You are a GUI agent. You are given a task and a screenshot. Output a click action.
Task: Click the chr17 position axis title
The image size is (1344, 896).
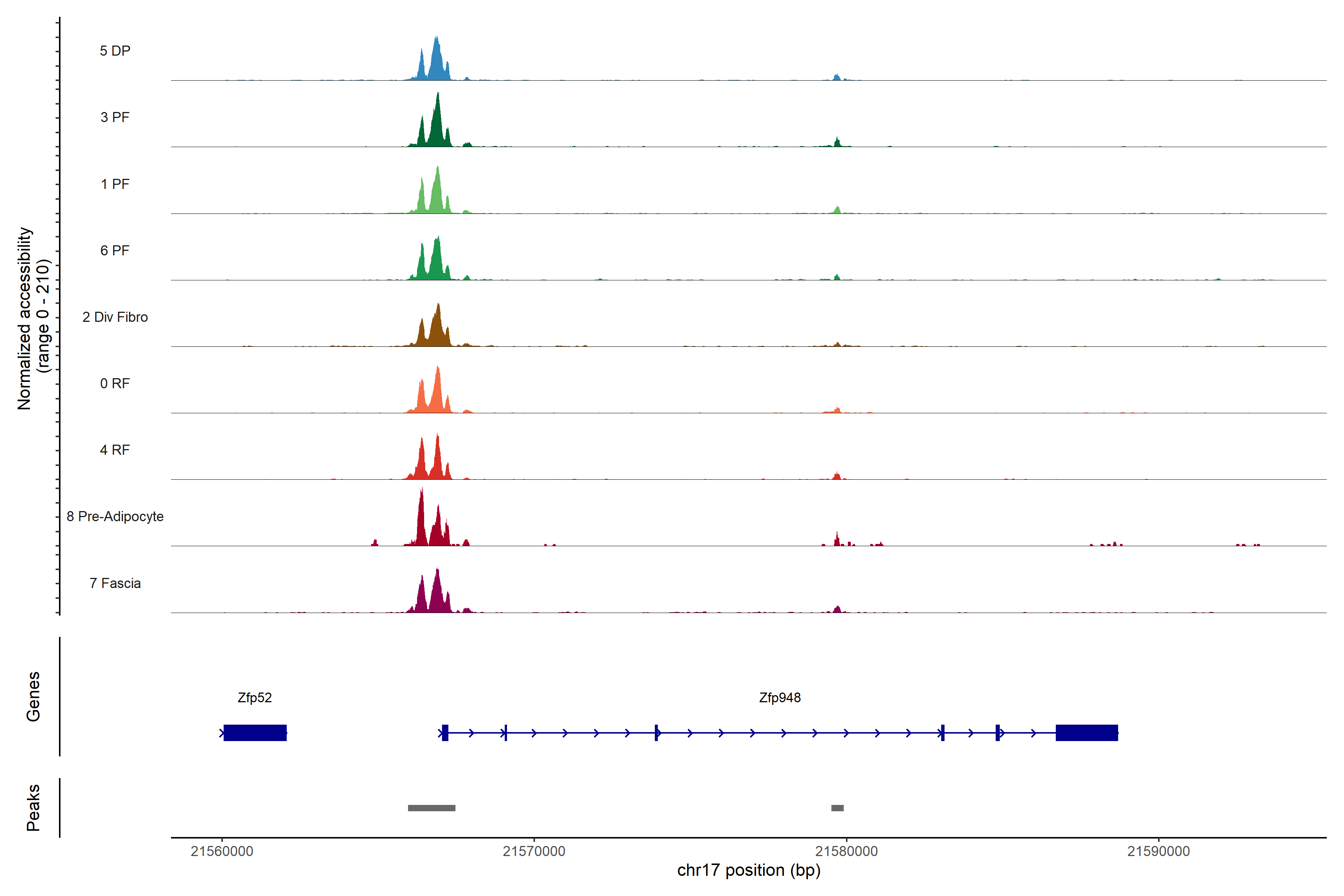pos(749,870)
